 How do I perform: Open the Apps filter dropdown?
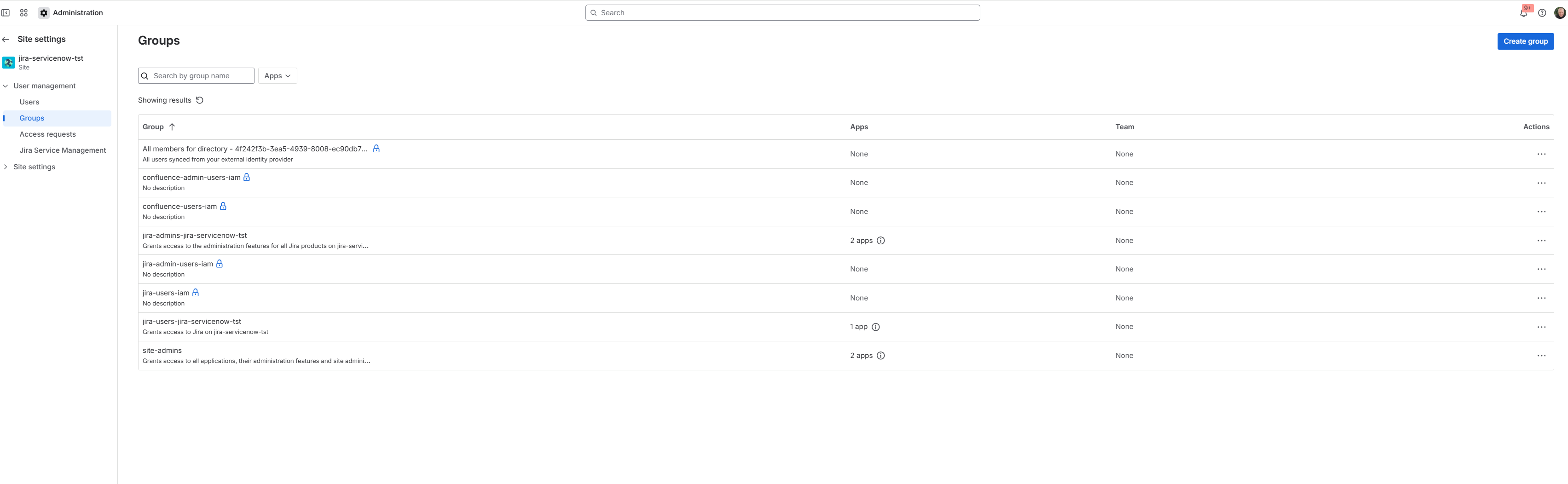pyautogui.click(x=278, y=76)
